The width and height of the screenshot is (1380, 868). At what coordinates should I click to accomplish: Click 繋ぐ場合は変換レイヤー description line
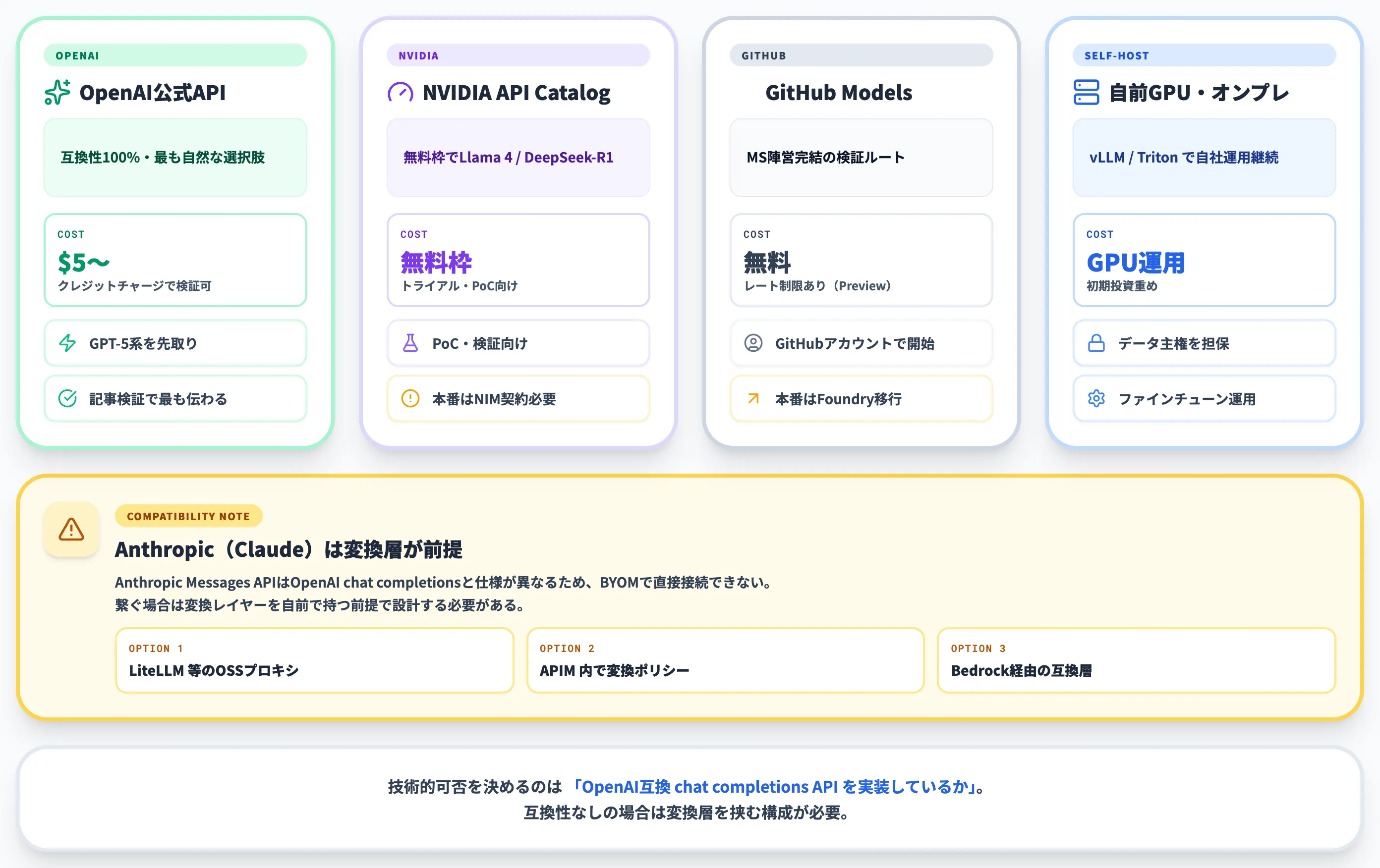pos(320,605)
